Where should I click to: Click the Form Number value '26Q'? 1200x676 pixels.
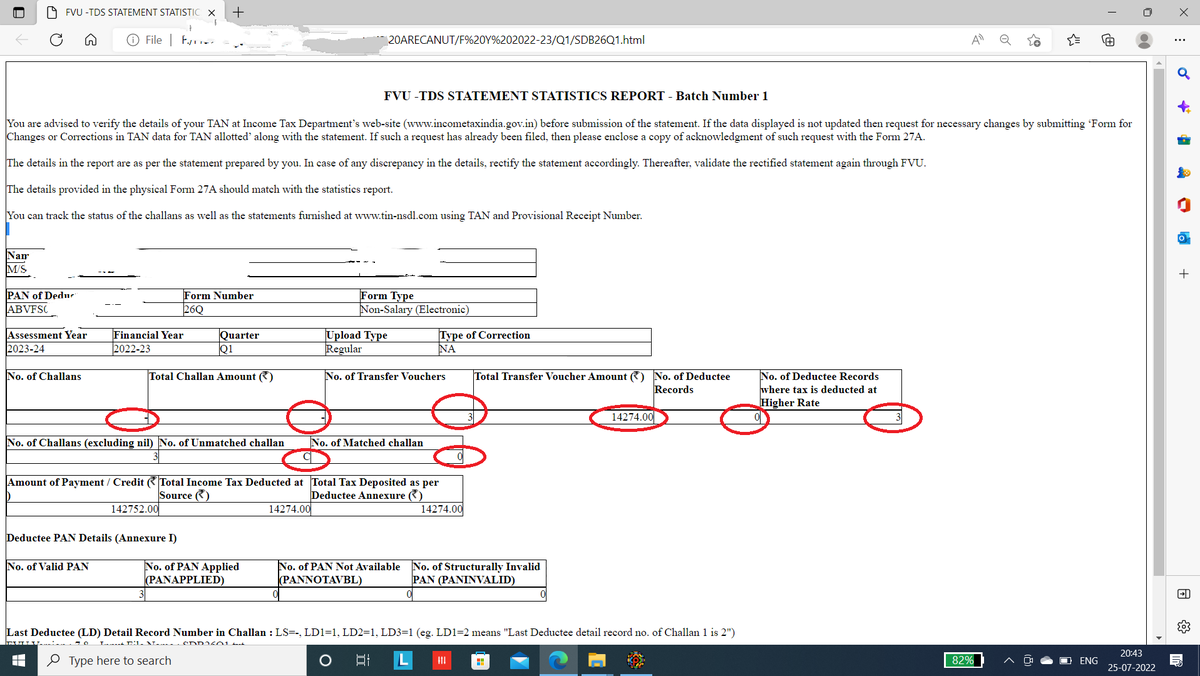[x=195, y=309]
